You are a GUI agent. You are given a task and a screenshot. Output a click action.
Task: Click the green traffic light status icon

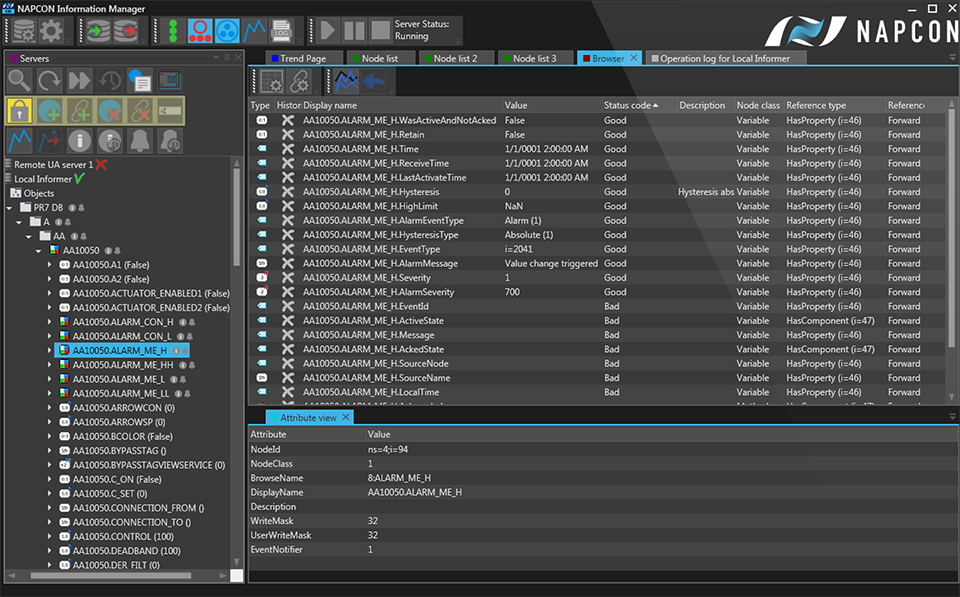click(x=172, y=30)
